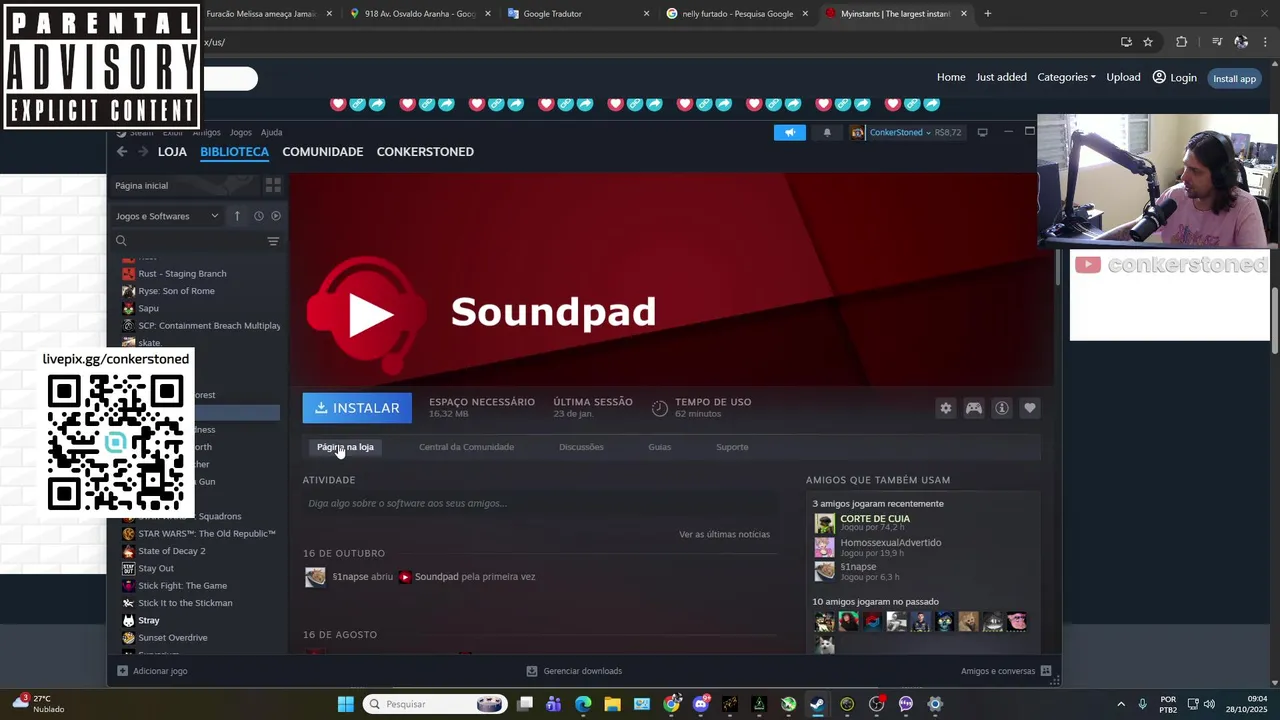Click the activity comment input field
This screenshot has width=1280, height=720.
pyautogui.click(x=540, y=503)
